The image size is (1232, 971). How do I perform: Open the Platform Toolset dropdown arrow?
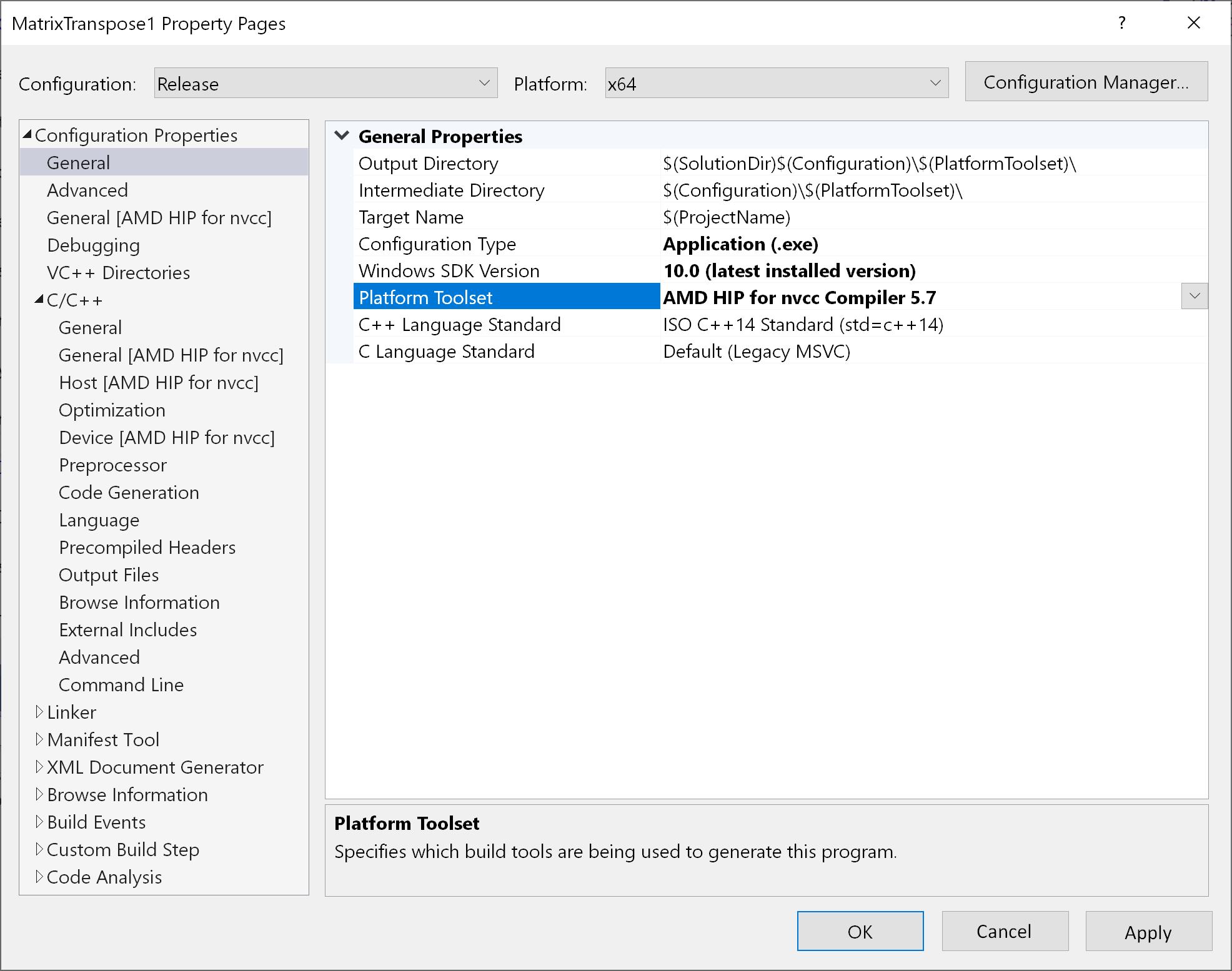(x=1194, y=297)
